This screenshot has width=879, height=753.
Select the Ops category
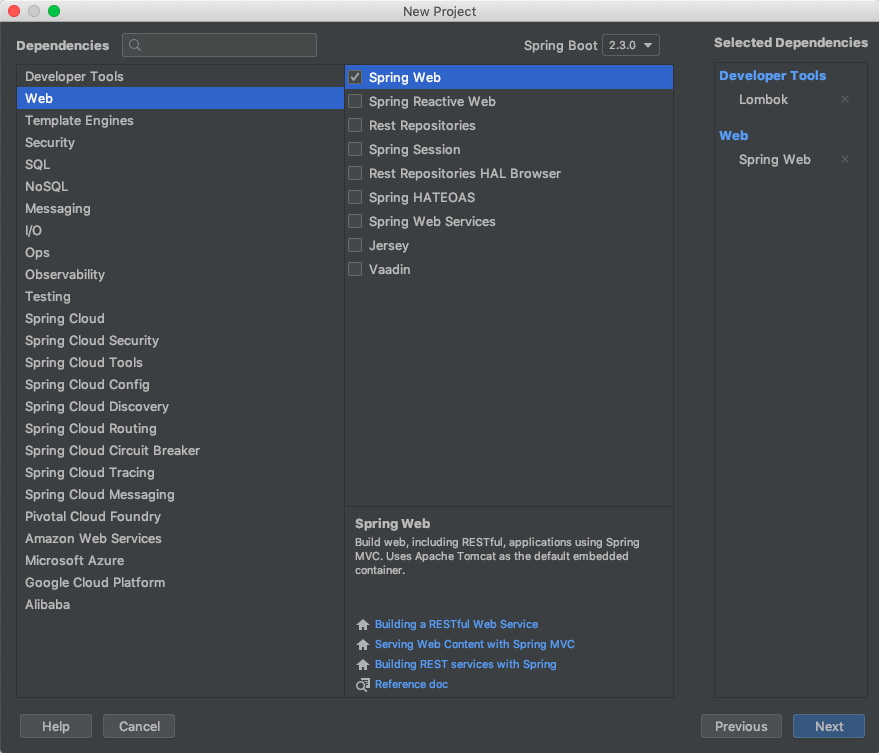(x=180, y=252)
